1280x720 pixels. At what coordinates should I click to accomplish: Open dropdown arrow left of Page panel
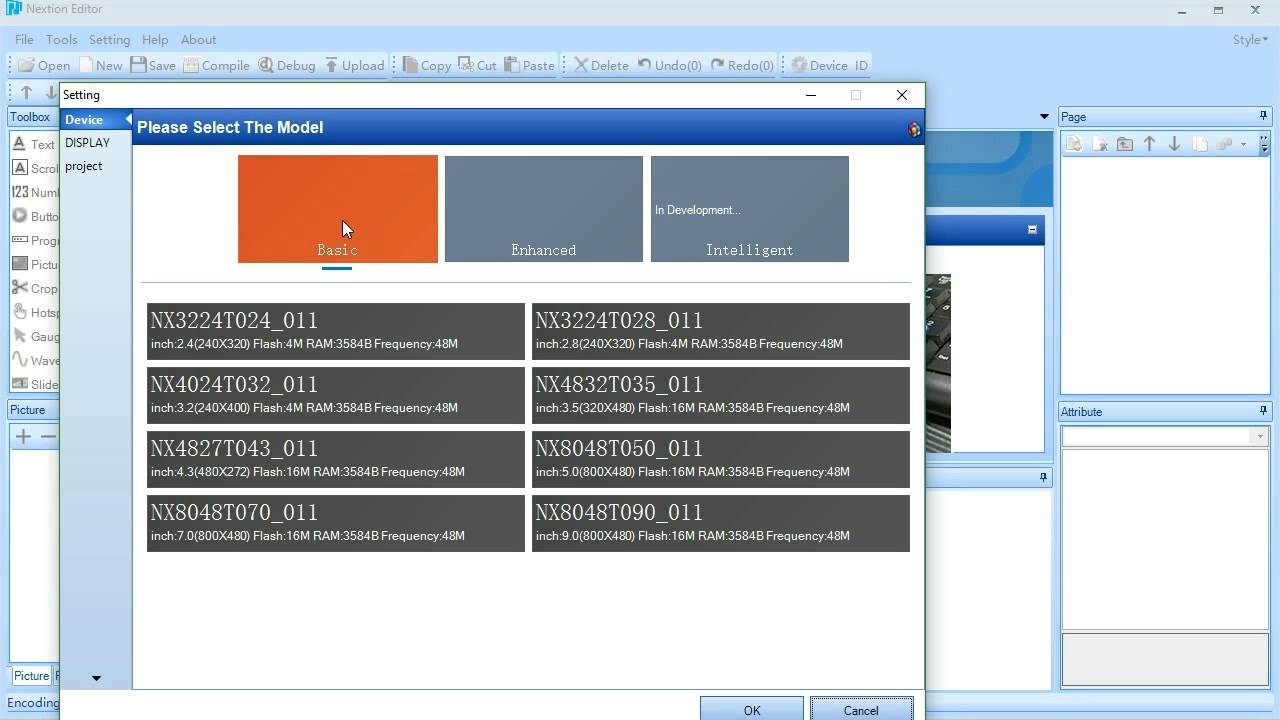pyautogui.click(x=1045, y=117)
